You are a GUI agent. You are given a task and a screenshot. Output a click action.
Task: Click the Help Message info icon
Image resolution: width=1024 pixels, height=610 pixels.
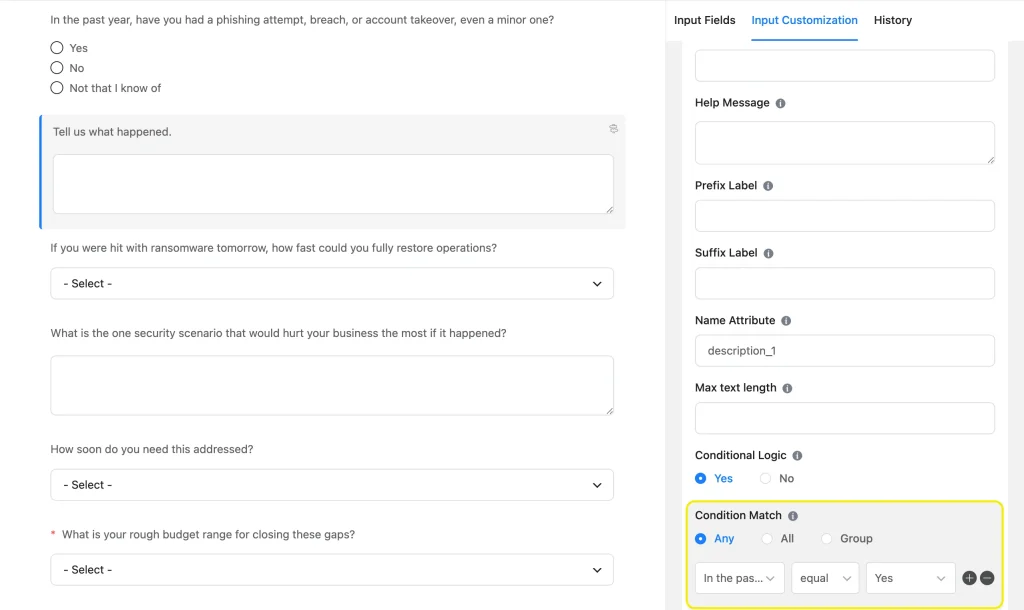(780, 103)
